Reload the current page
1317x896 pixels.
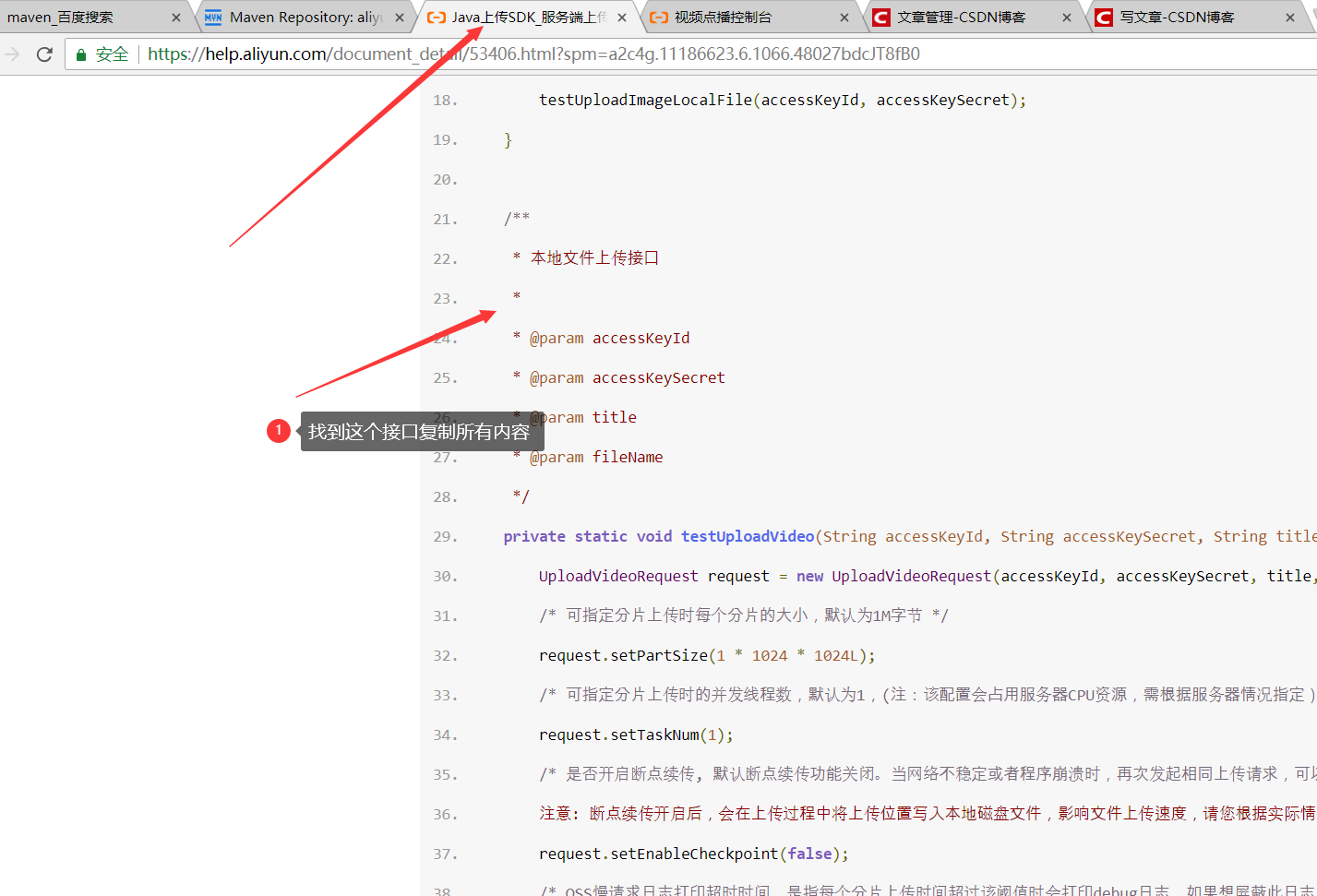[44, 54]
